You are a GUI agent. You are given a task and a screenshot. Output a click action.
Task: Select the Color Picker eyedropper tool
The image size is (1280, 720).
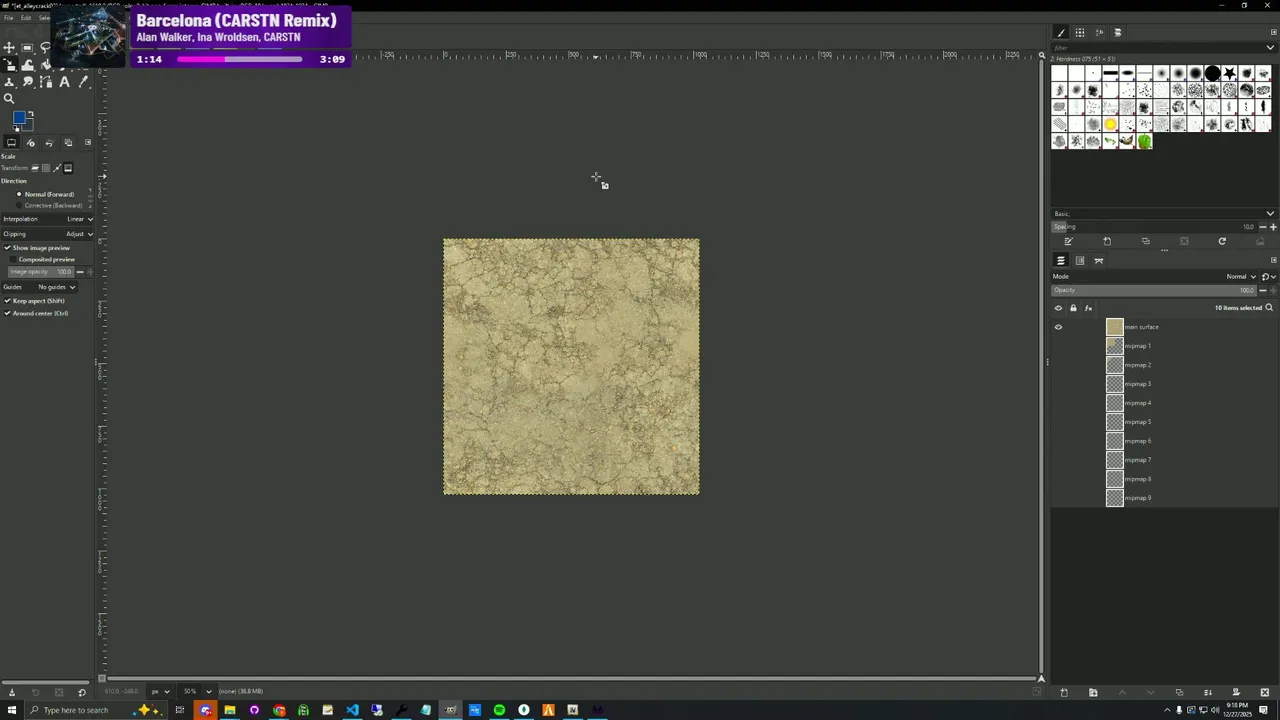click(83, 82)
